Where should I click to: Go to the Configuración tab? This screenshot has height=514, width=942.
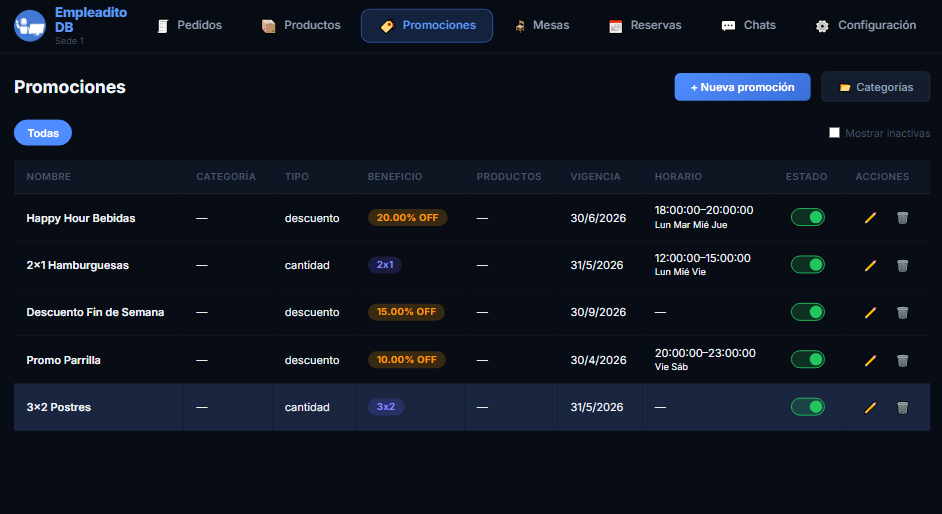(x=865, y=25)
